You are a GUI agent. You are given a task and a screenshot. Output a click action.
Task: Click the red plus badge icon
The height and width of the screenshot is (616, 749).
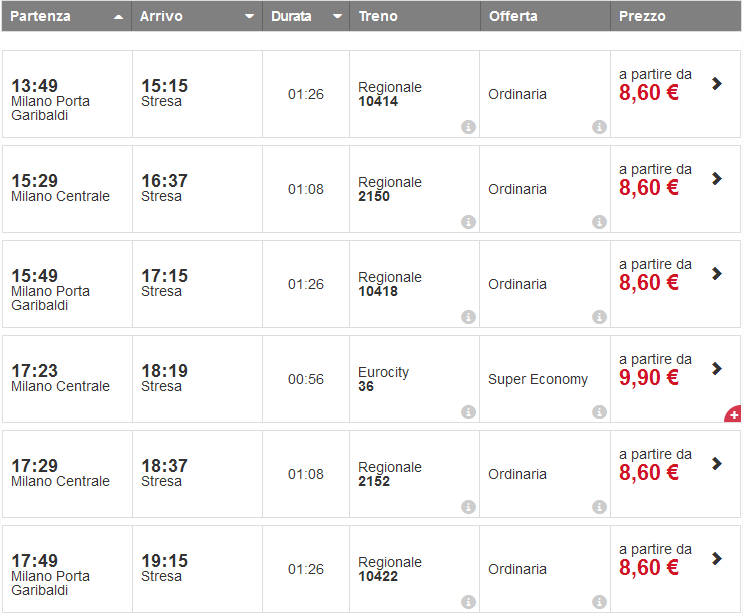(733, 413)
